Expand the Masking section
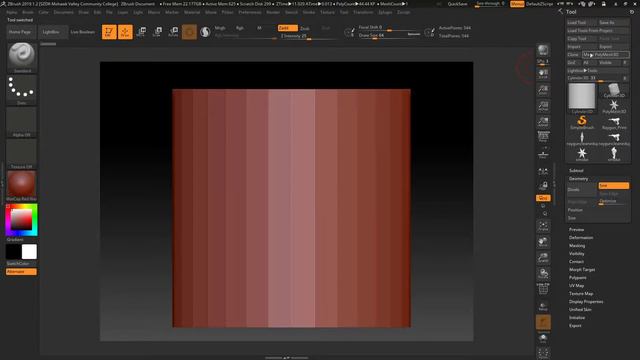 [577, 246]
